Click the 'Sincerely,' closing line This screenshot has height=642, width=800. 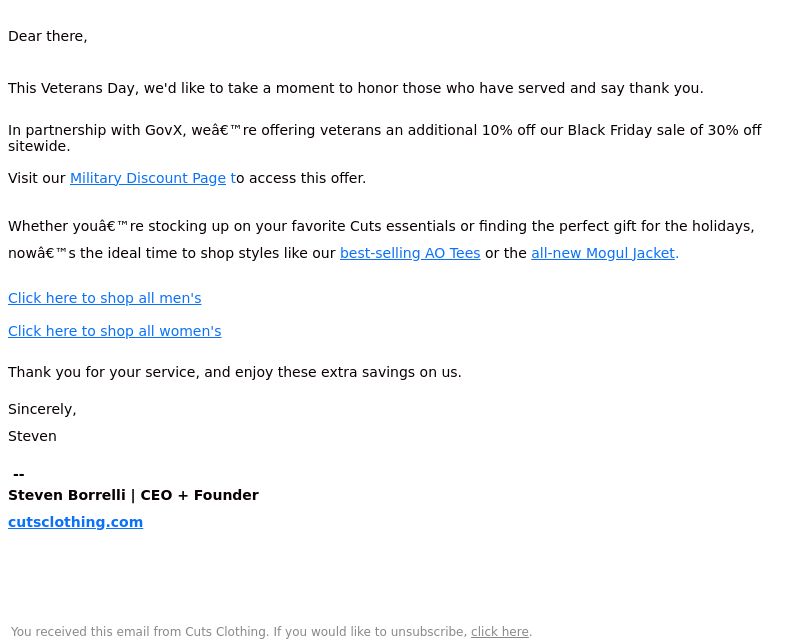[42, 409]
